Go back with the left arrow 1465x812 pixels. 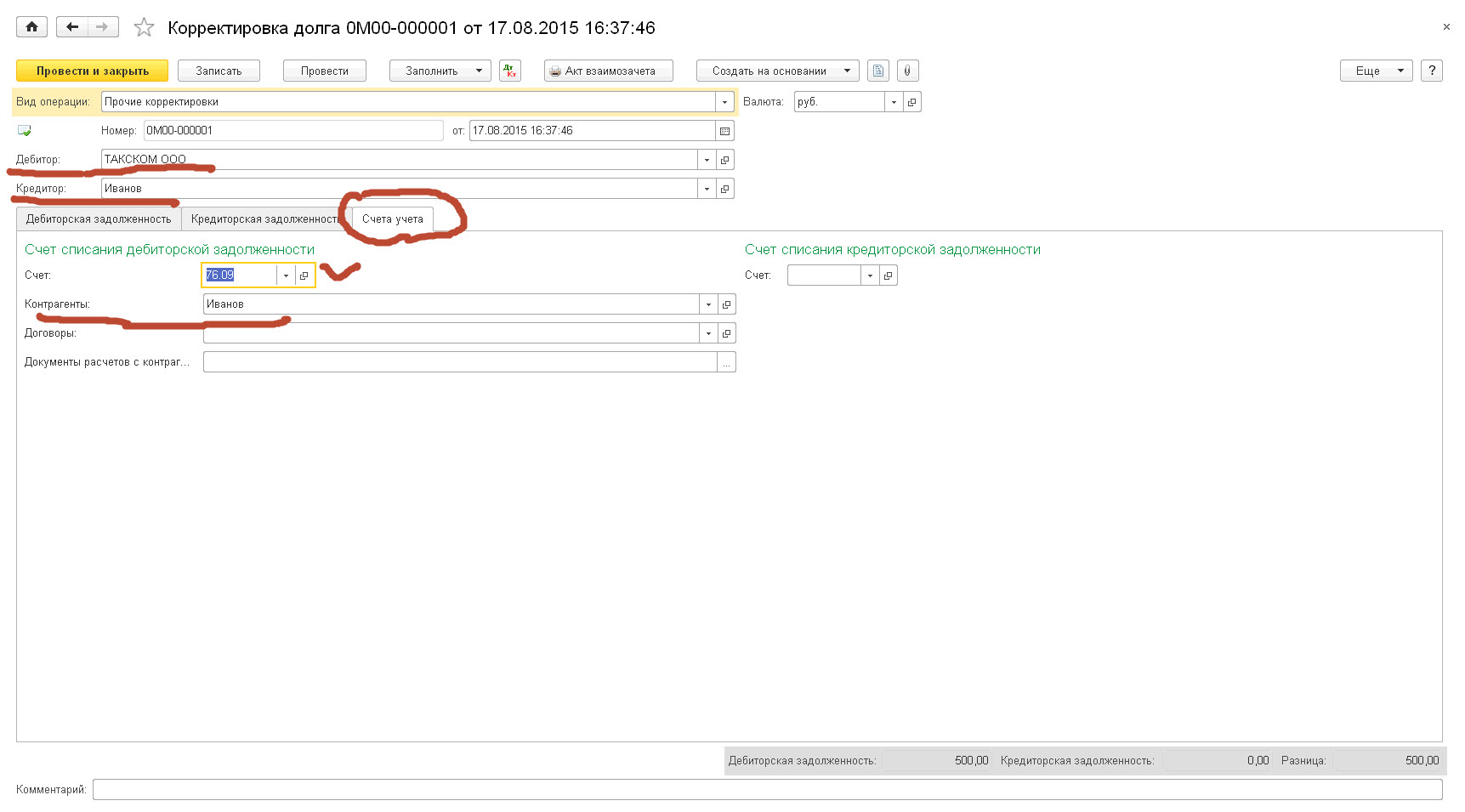point(72,27)
